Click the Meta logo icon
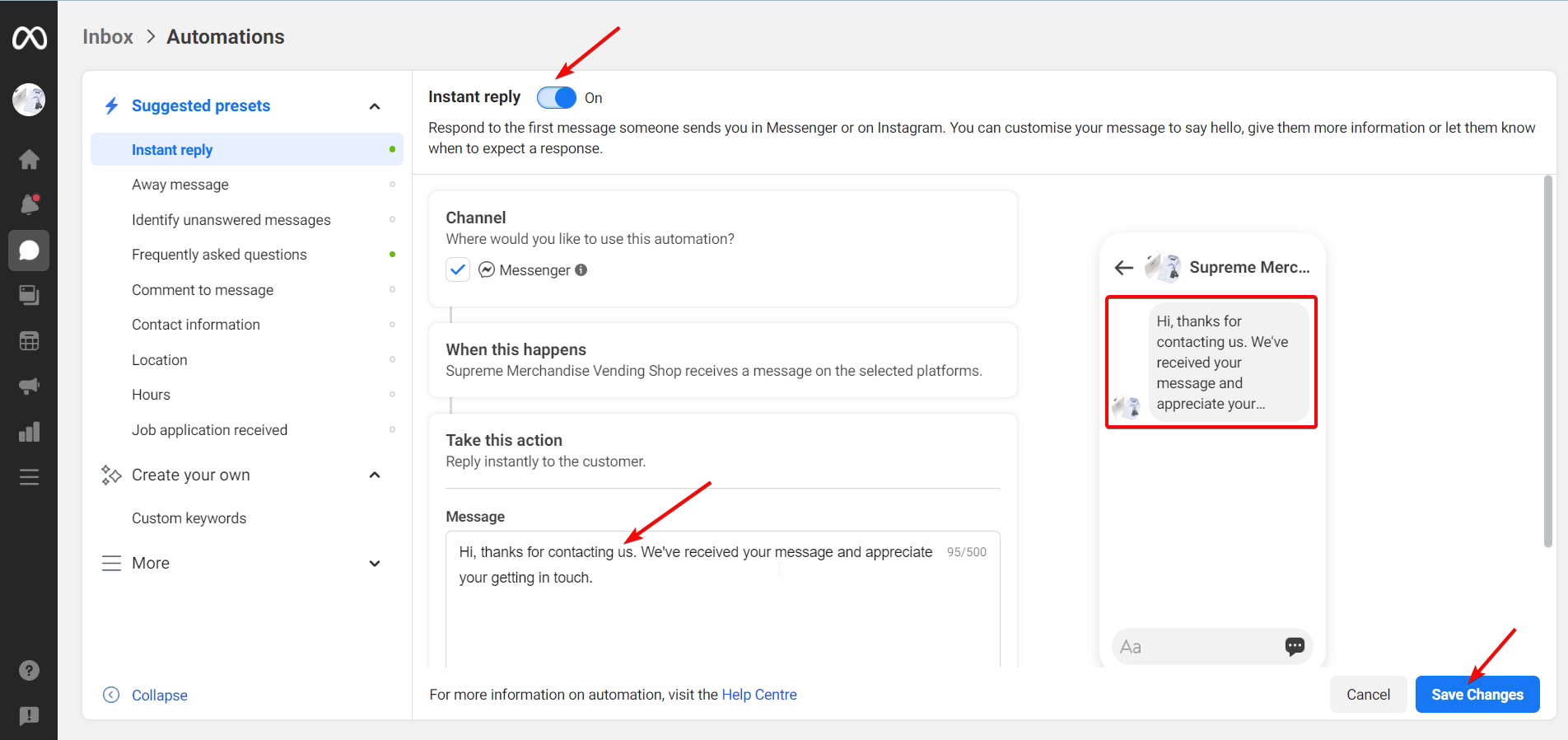The image size is (1568, 740). (29, 38)
